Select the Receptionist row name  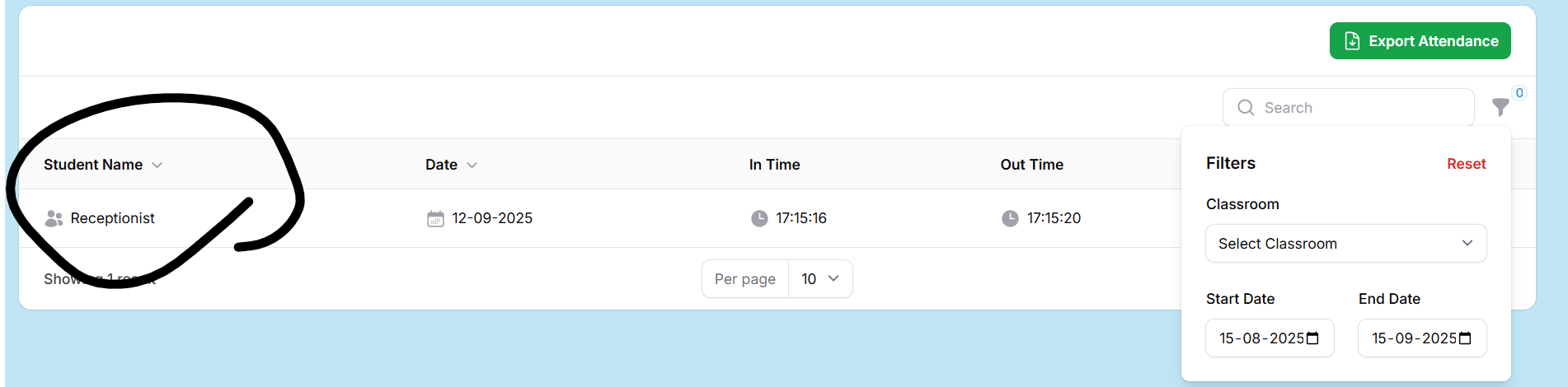point(113,218)
